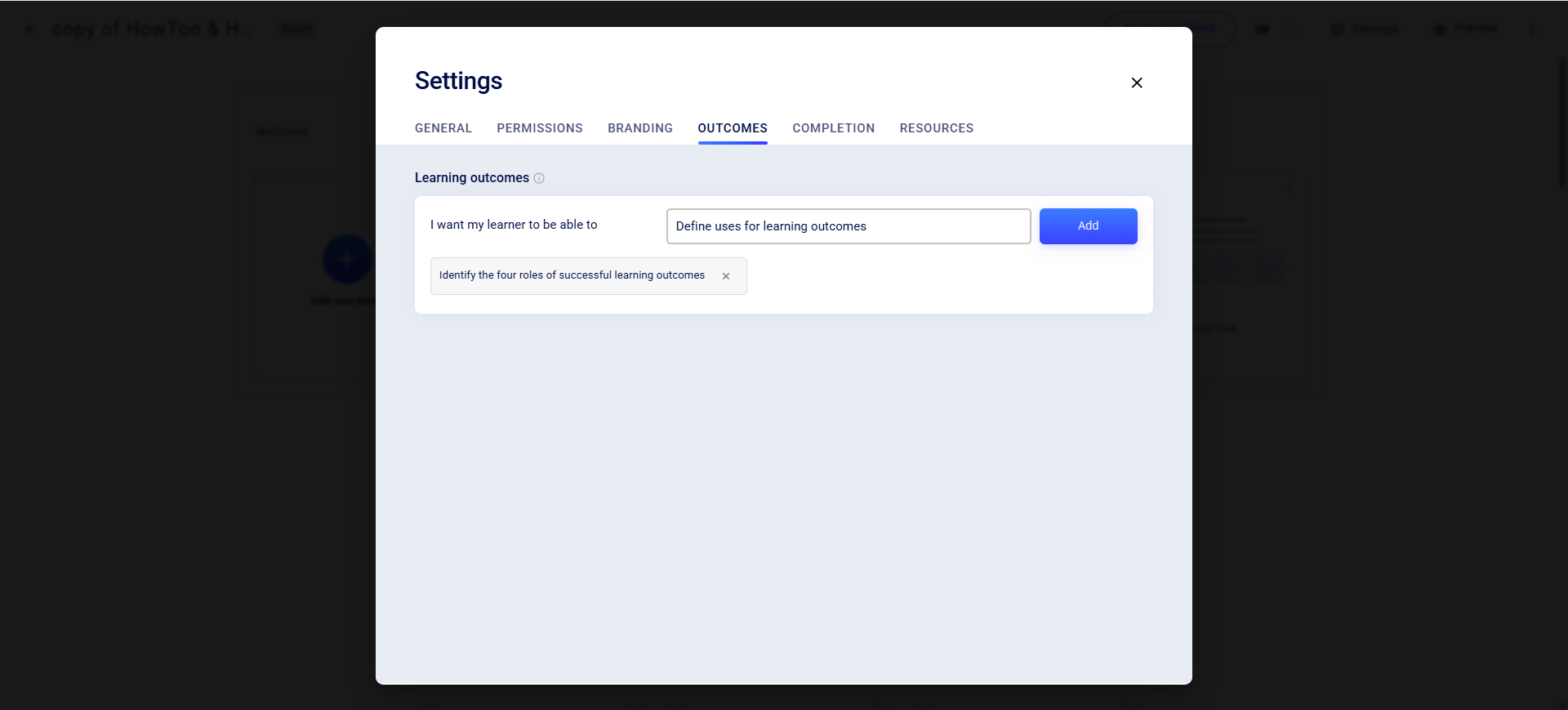Viewport: 1568px width, 710px height.
Task: Click the dimmed back arrow beside course title
Action: click(x=30, y=29)
